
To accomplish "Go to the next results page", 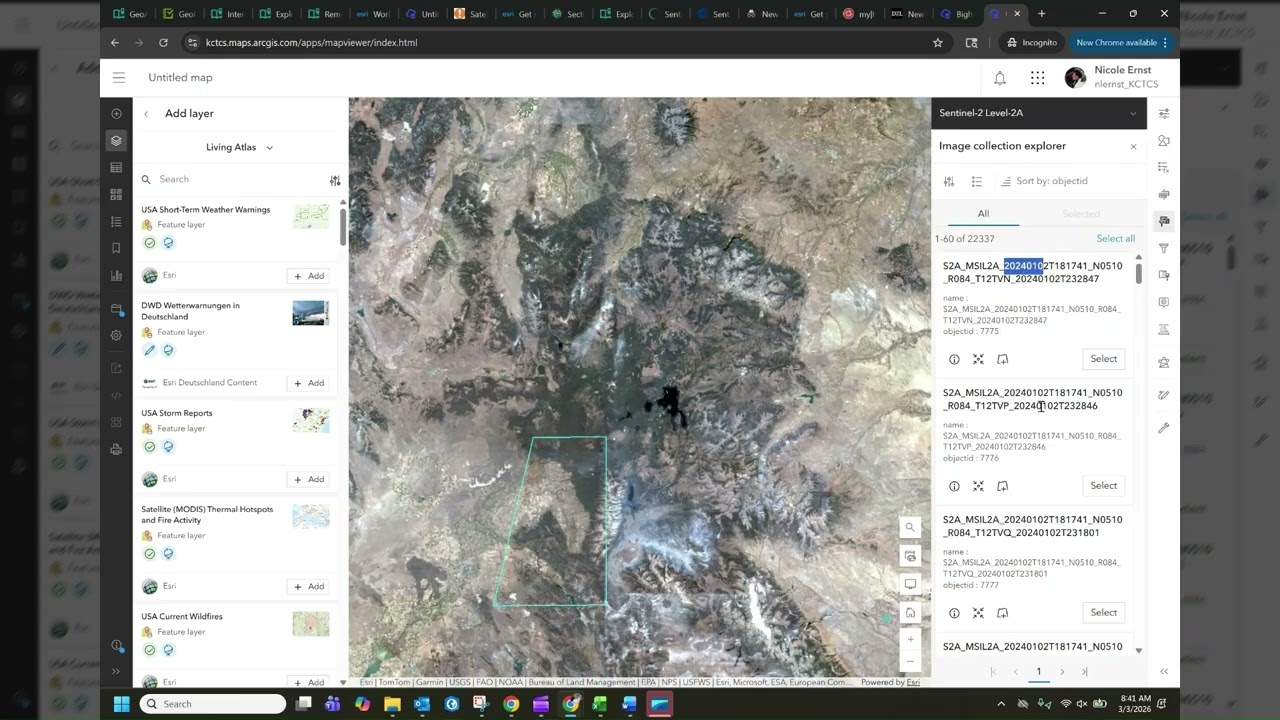I will [x=1062, y=672].
